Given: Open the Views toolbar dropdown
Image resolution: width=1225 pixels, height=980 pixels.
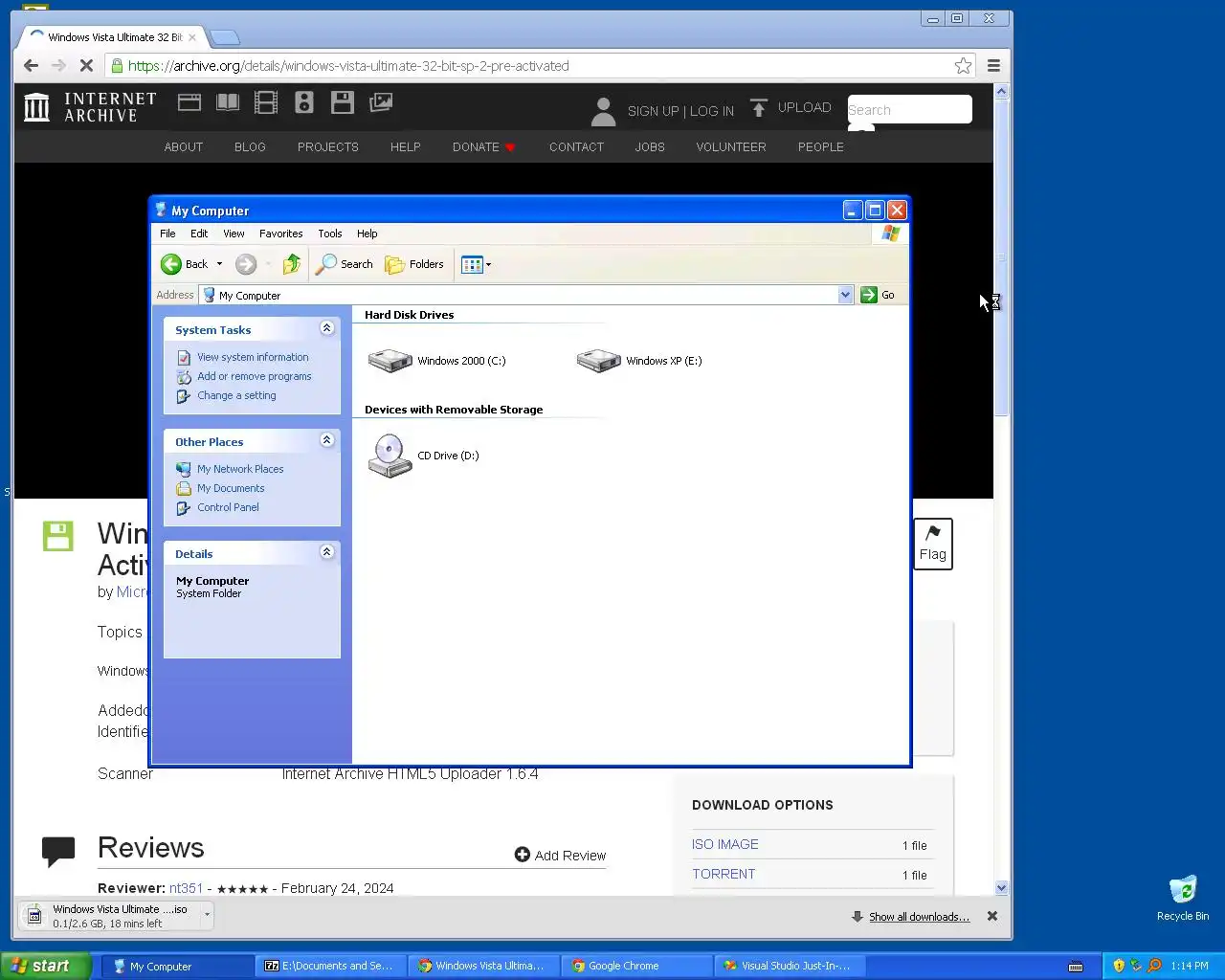Looking at the screenshot, I should pos(476,265).
